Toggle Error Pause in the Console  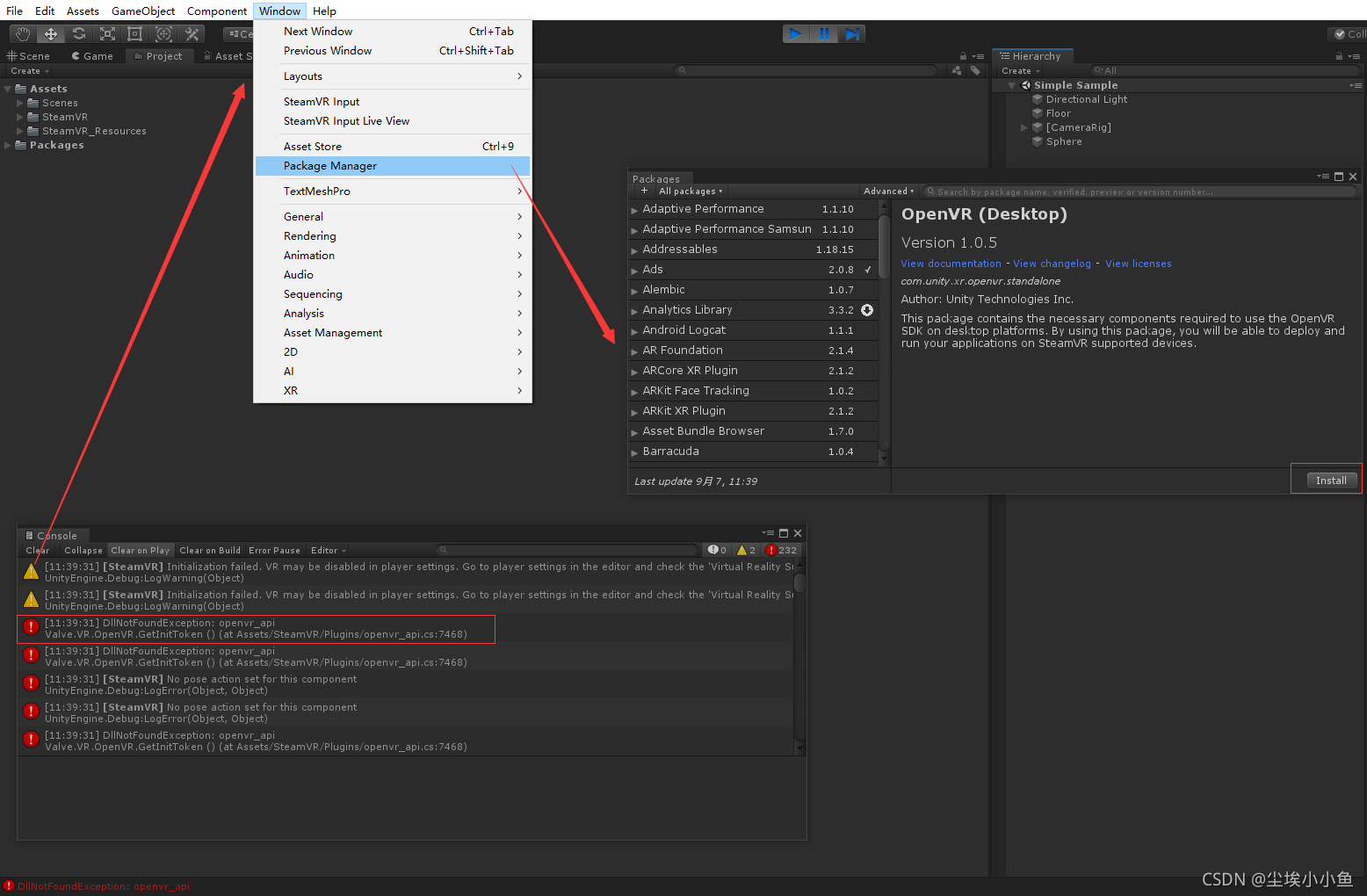pos(274,551)
